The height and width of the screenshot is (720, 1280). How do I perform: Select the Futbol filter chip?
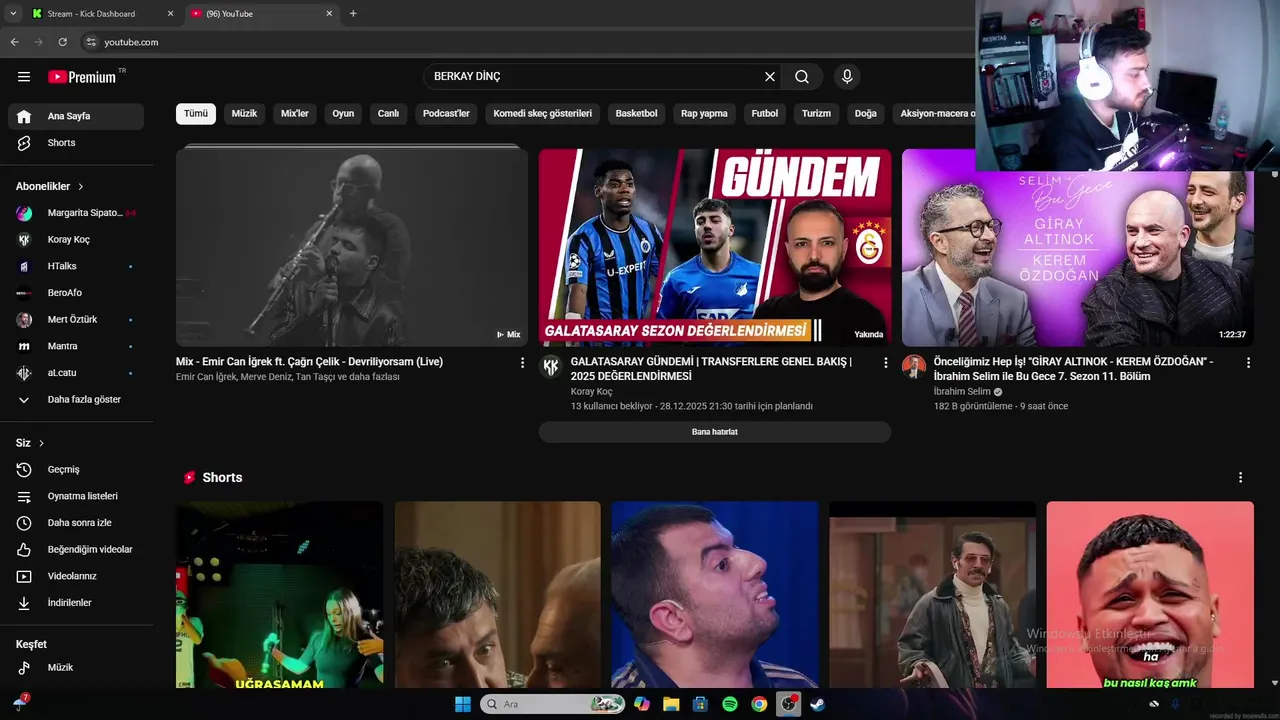[x=765, y=113]
